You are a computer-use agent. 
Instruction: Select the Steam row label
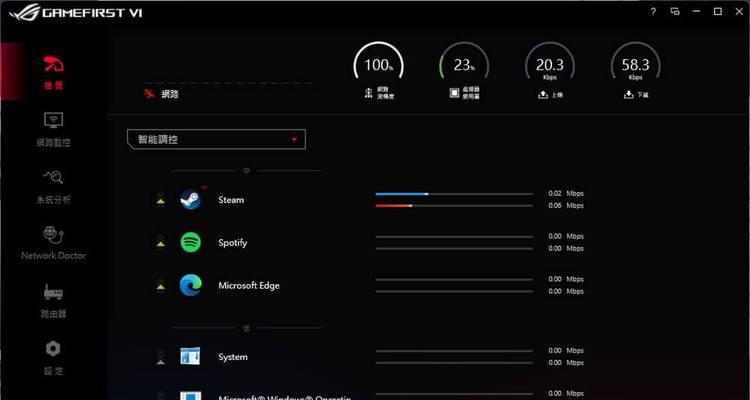pyautogui.click(x=231, y=200)
